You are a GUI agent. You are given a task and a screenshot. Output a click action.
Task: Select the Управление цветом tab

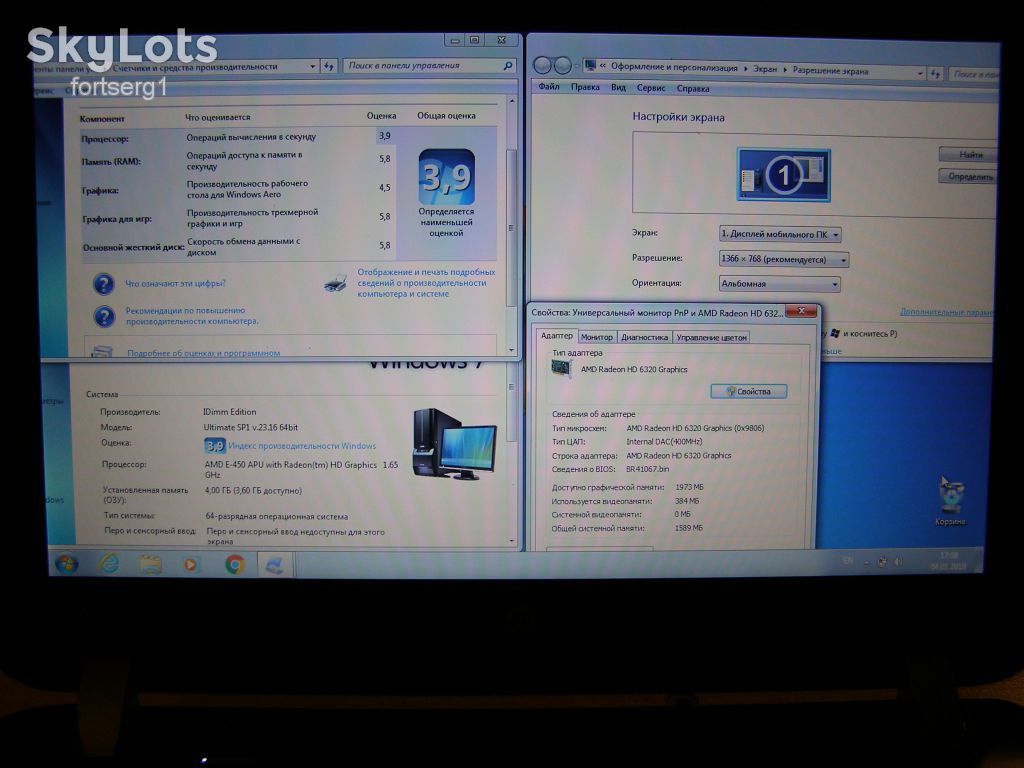(x=711, y=338)
